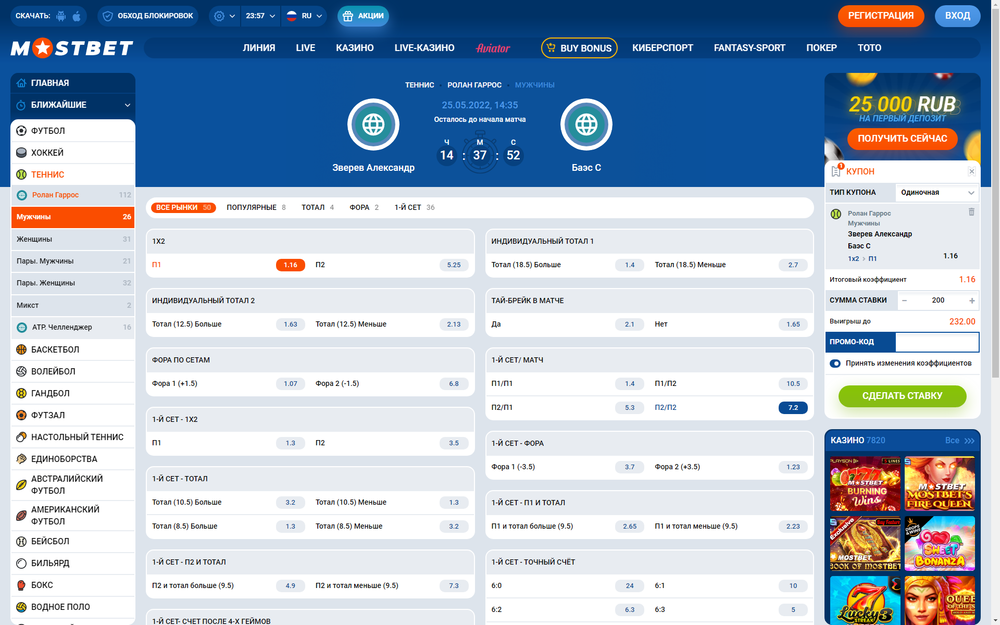Decrease the stake with the minus button
The width and height of the screenshot is (1000, 625).
click(x=904, y=300)
